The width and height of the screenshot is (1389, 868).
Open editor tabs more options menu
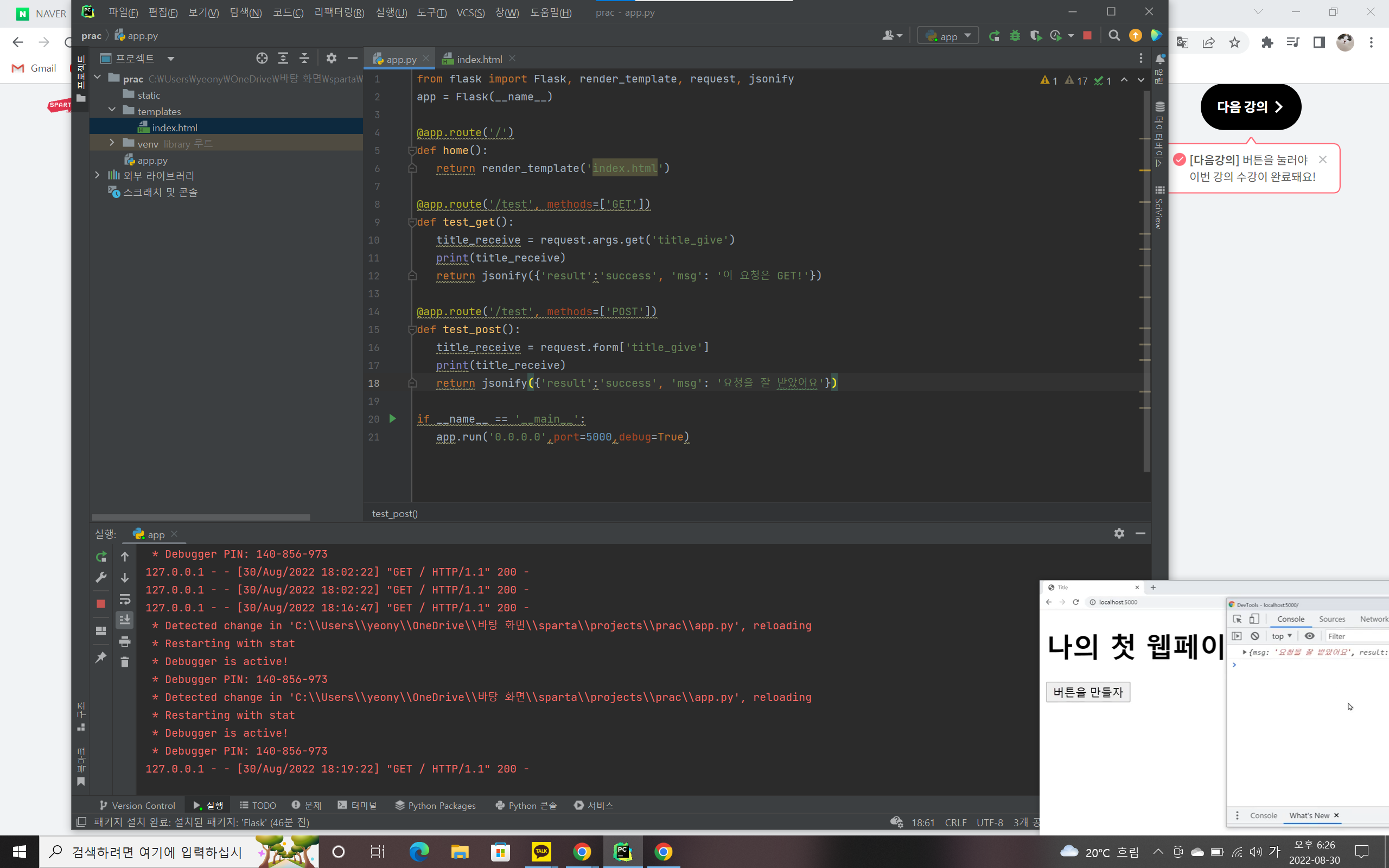pyautogui.click(x=1141, y=59)
